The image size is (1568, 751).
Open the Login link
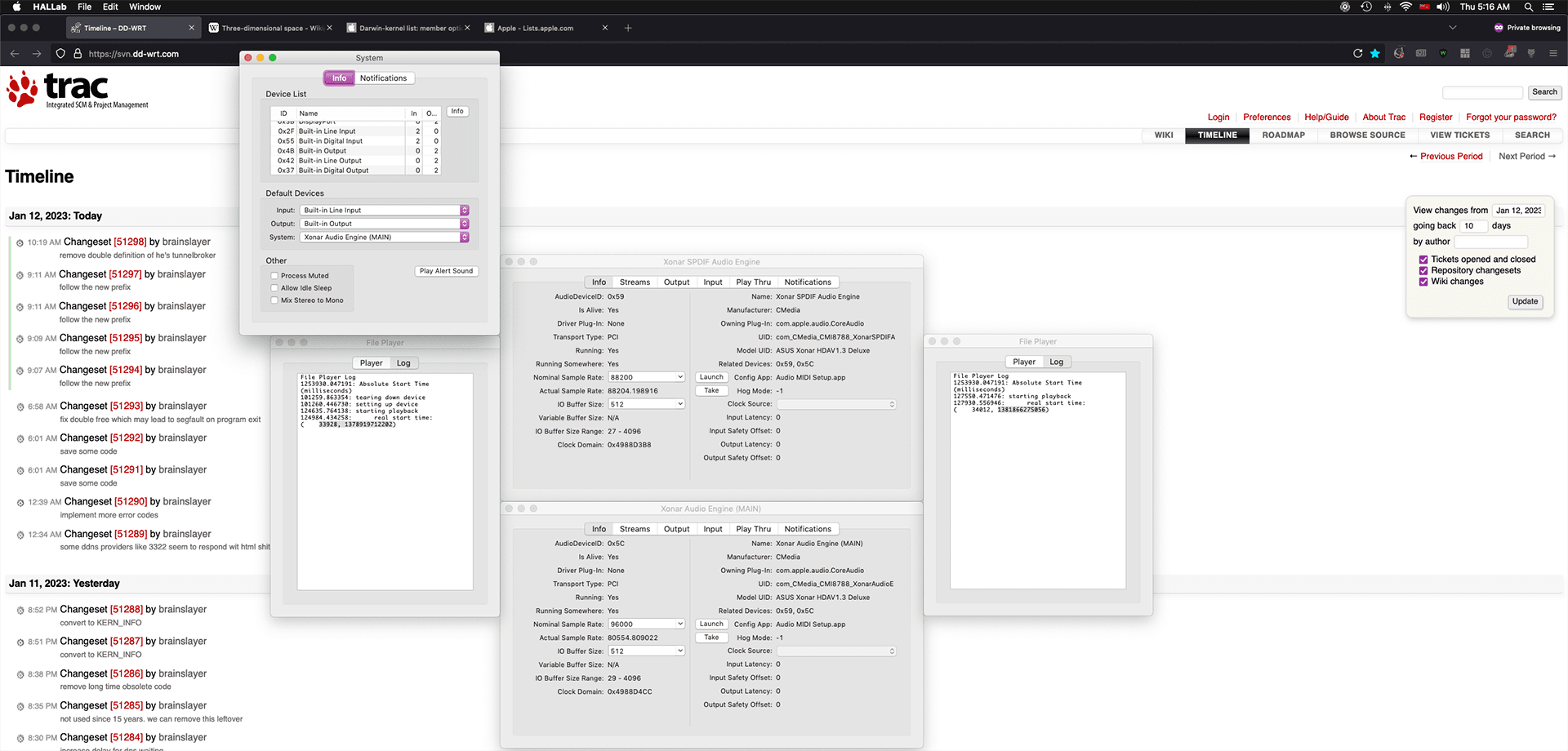click(x=1218, y=118)
